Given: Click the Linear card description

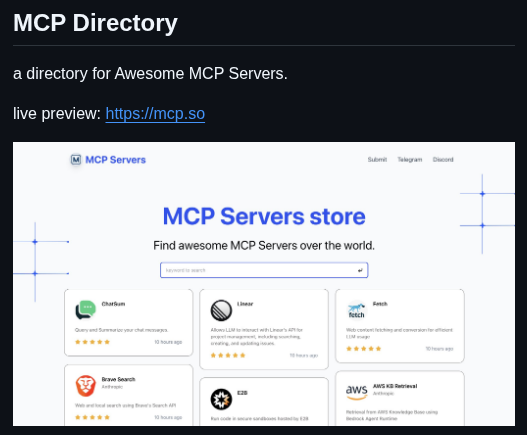Looking at the screenshot, I should tap(257, 337).
